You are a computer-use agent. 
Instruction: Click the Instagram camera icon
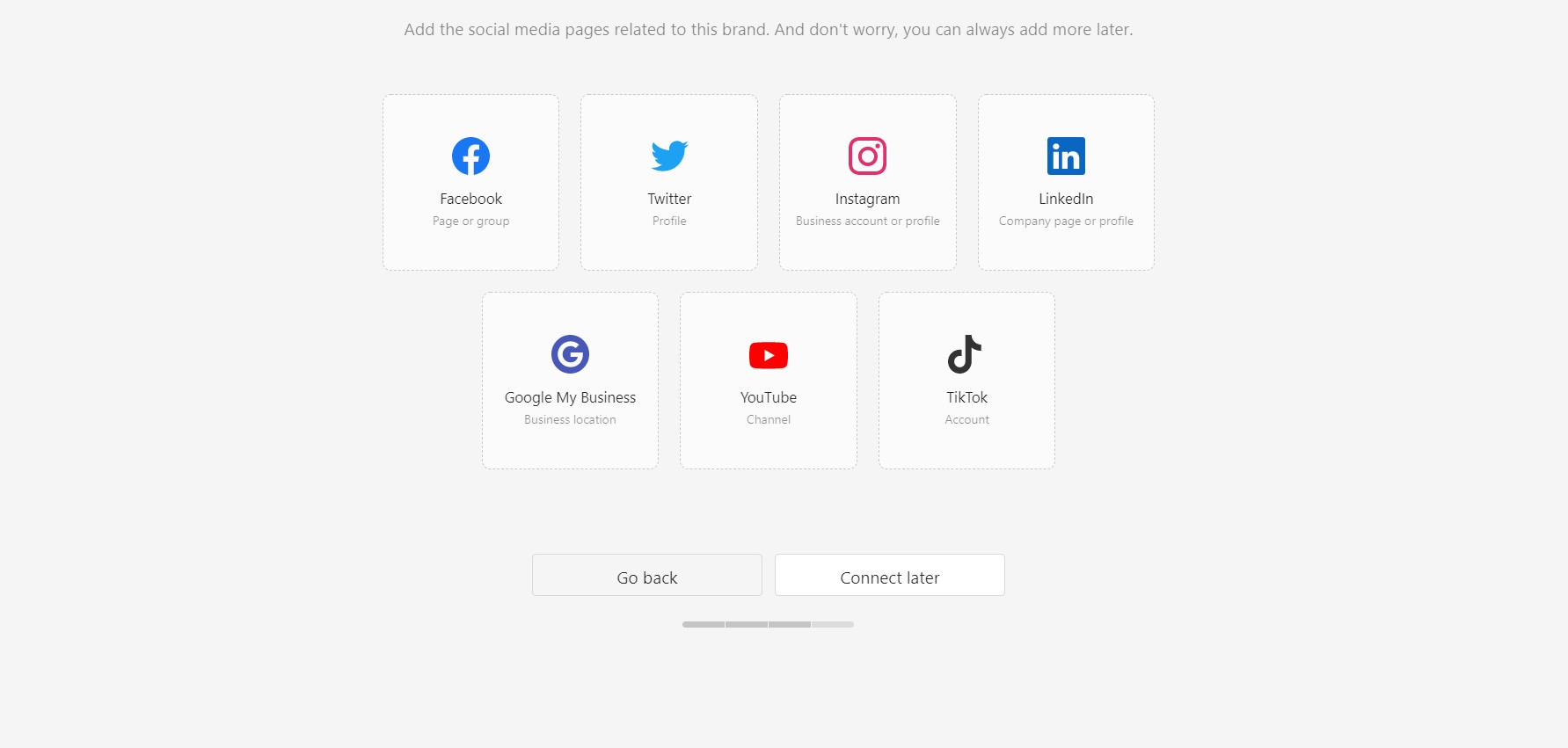867,156
